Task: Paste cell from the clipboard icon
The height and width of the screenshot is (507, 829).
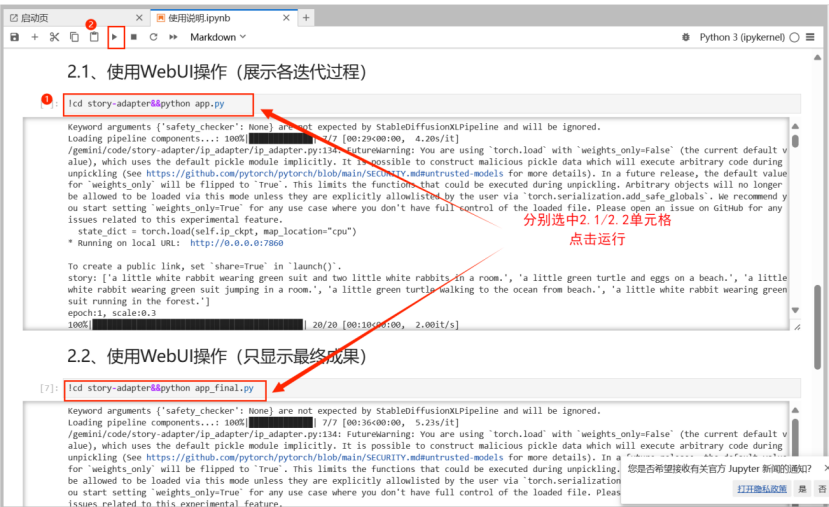Action: point(94,37)
